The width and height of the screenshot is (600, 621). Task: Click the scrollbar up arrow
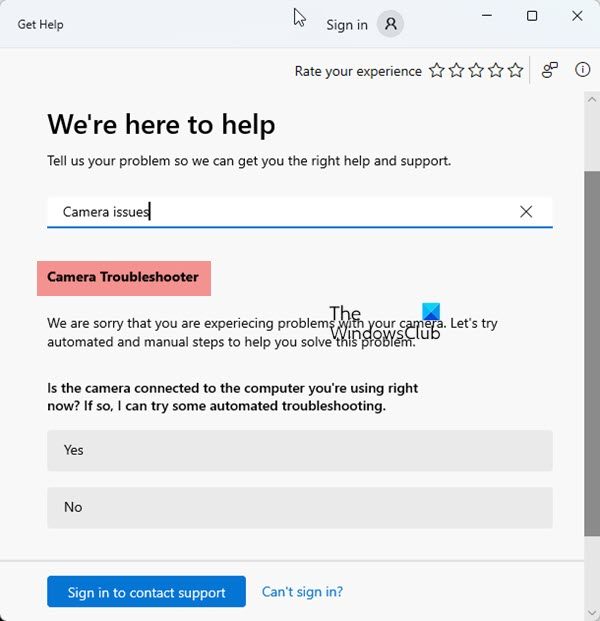tap(592, 99)
